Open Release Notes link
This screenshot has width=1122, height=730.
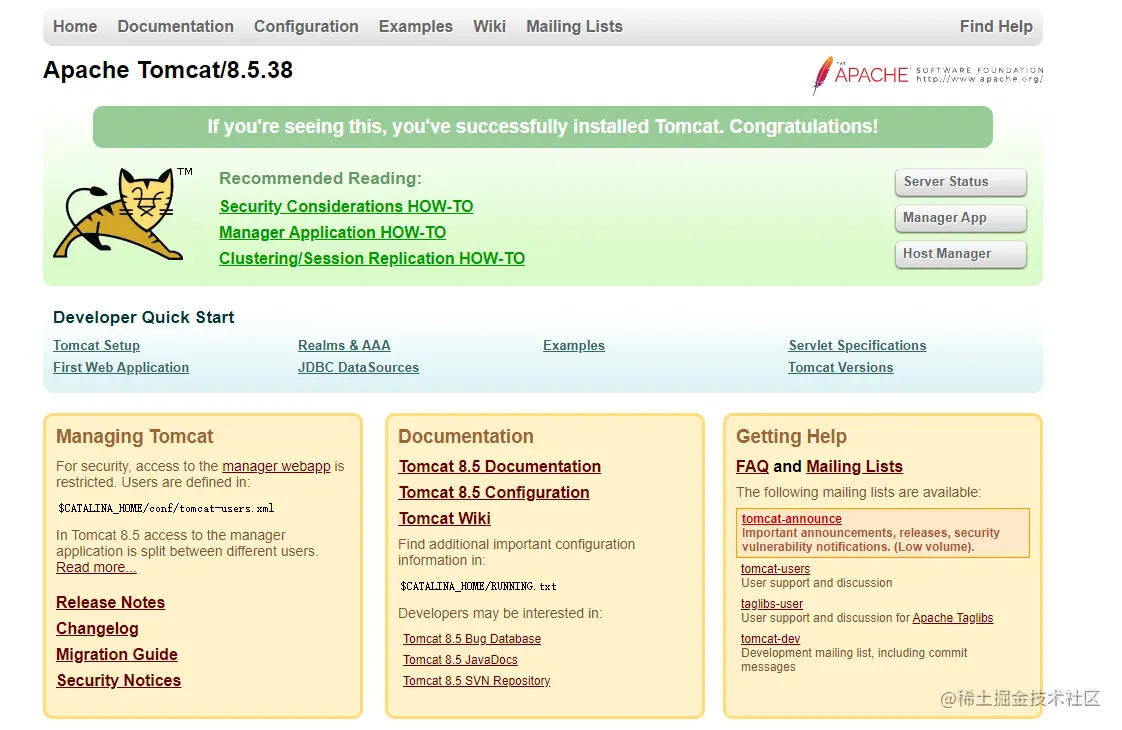111,603
